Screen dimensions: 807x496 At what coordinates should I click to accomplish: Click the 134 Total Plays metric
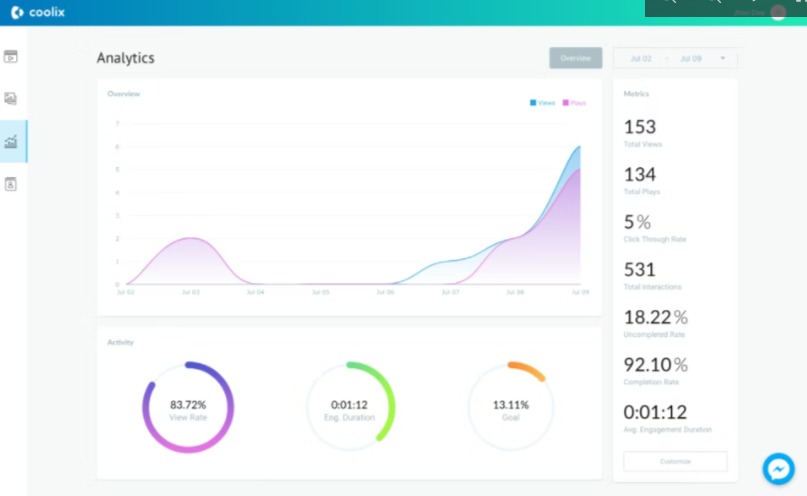(x=642, y=180)
